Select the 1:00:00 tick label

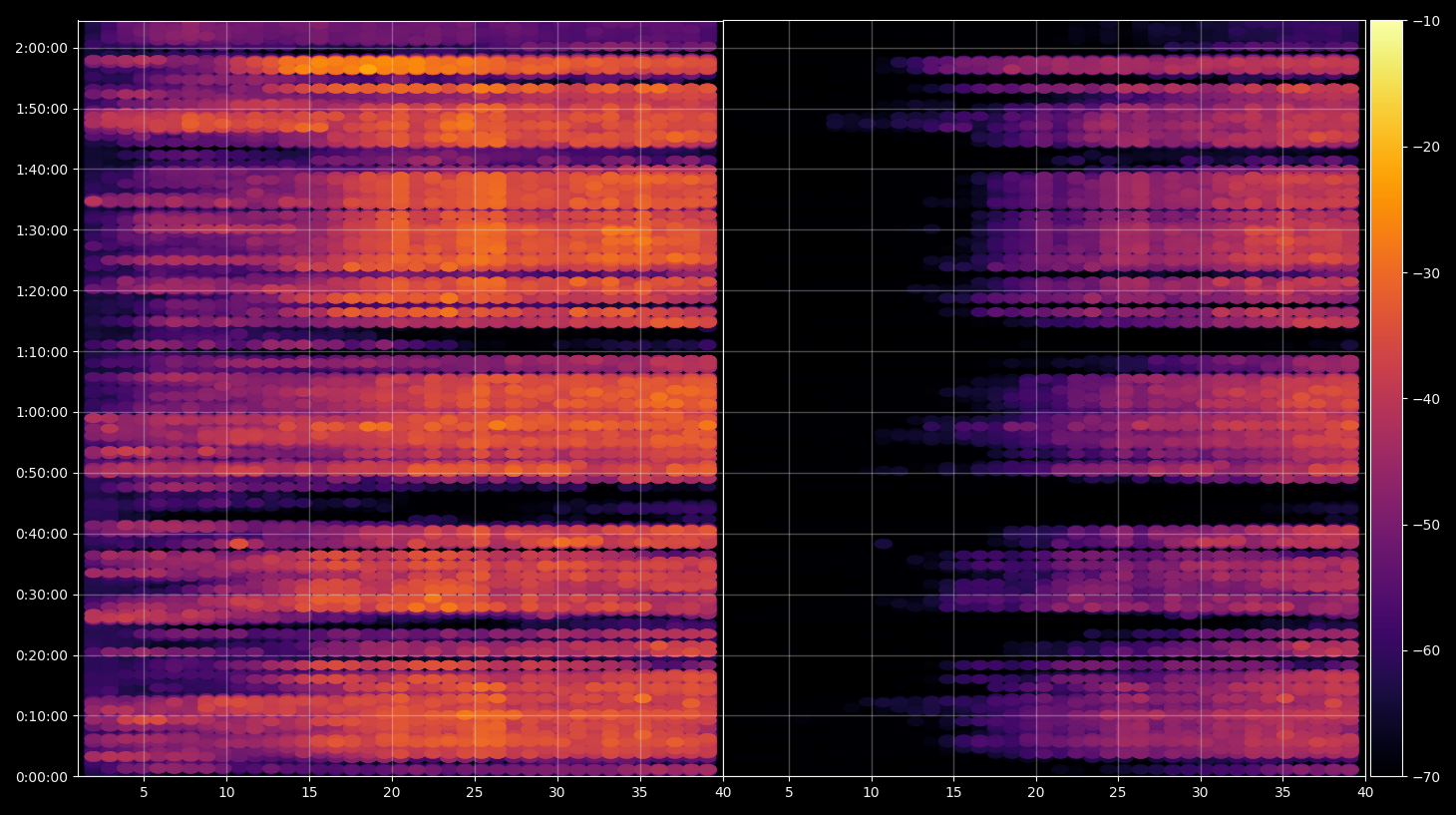tap(41, 412)
